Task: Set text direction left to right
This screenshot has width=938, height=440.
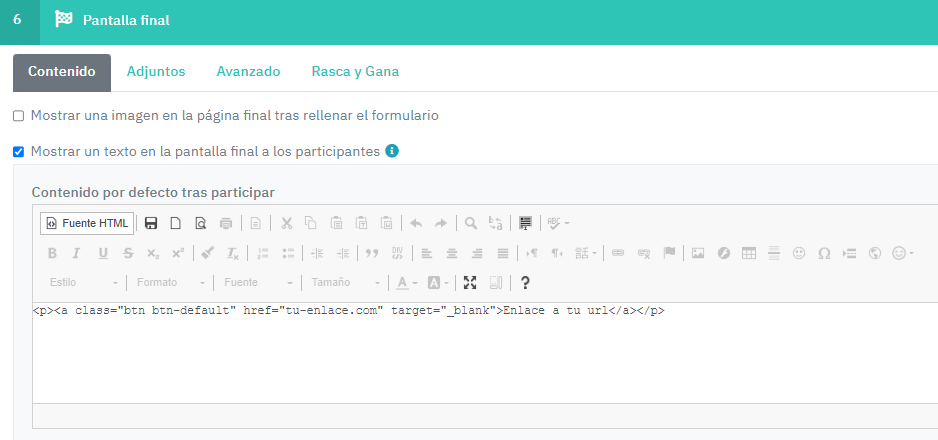Action: pyautogui.click(x=532, y=253)
